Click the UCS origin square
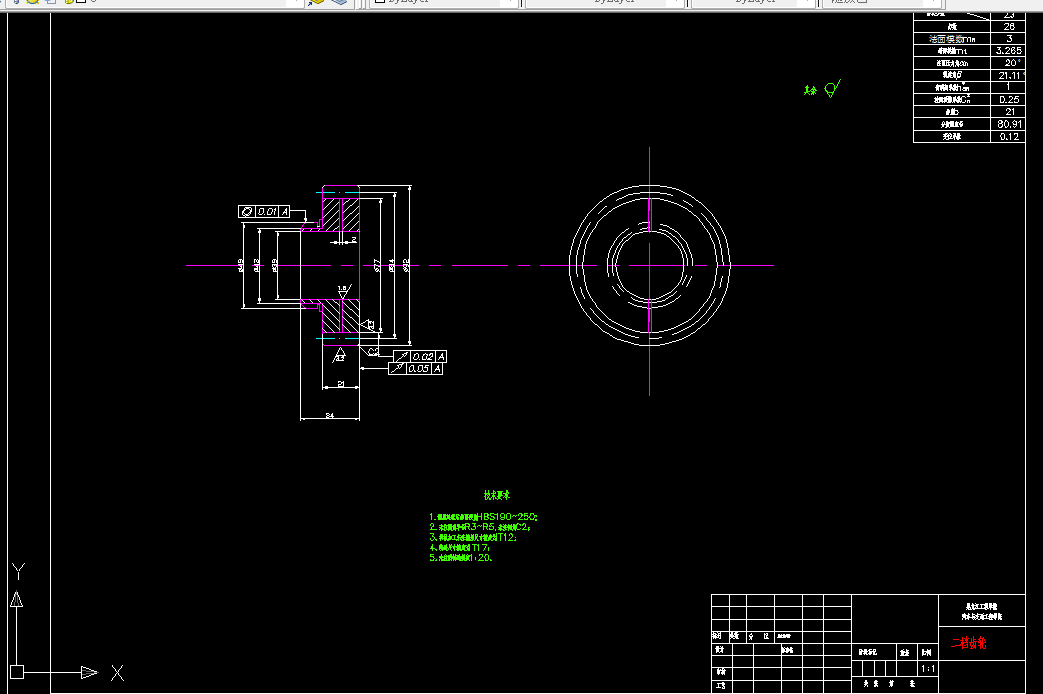Screen dimensions: 1043x694 pyautogui.click(x=17, y=672)
